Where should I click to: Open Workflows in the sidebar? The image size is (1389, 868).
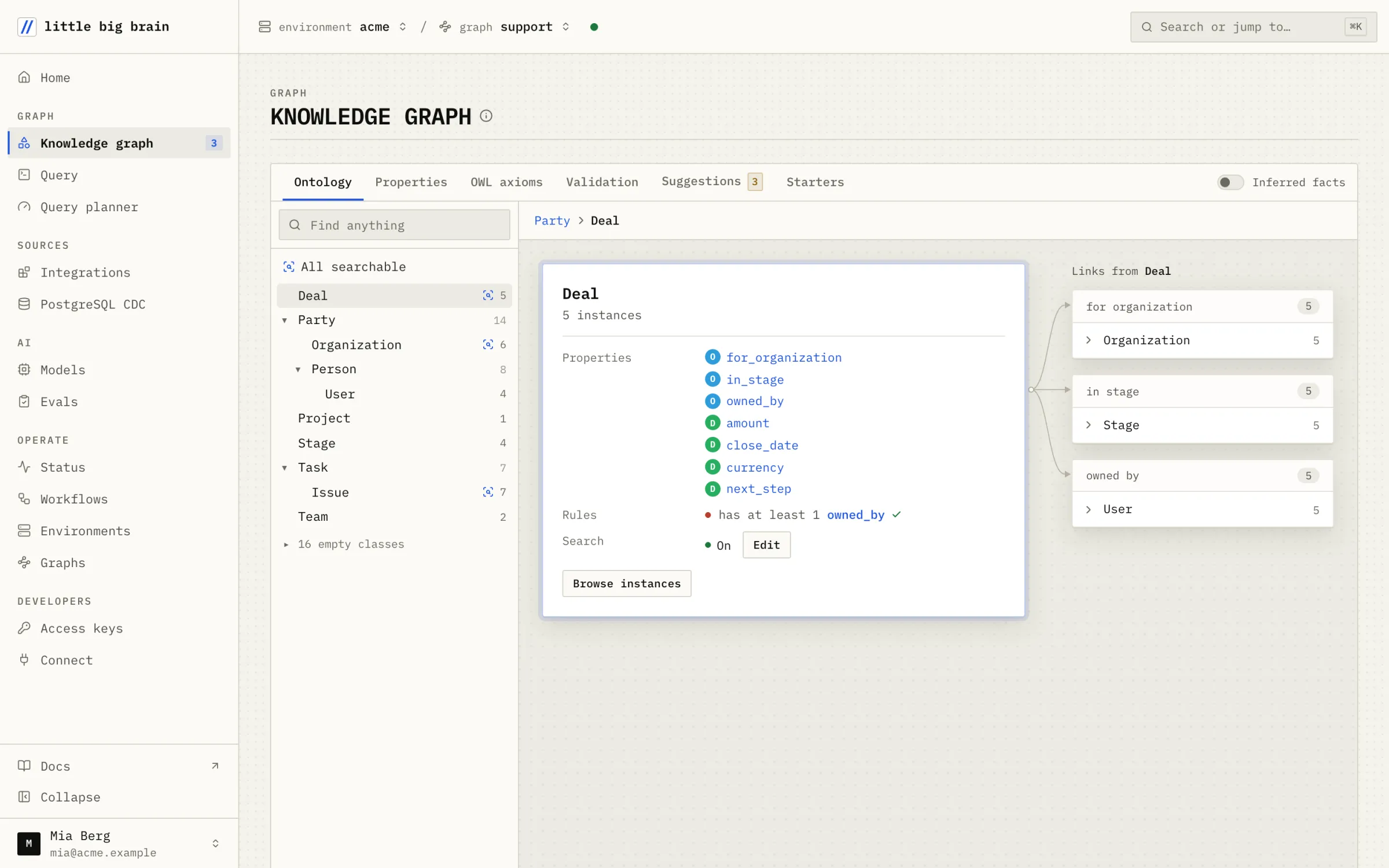click(119, 499)
